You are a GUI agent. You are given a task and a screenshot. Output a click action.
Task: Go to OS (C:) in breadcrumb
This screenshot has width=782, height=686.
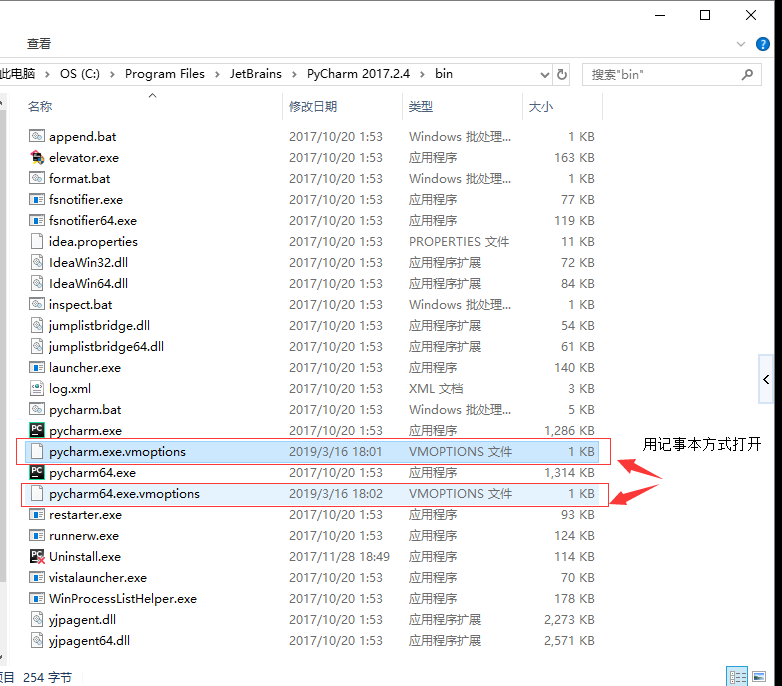tap(80, 74)
